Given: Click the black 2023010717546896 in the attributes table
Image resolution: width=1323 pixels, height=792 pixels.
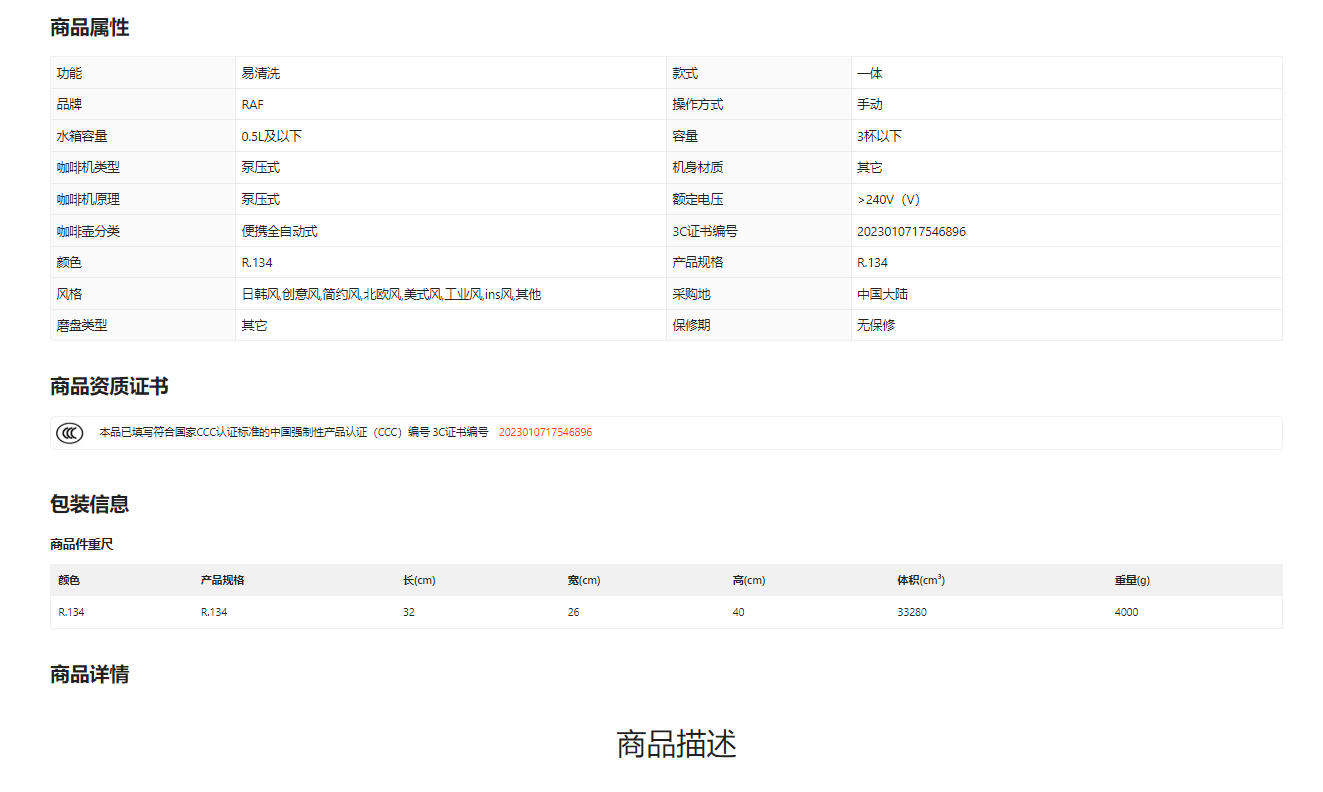Looking at the screenshot, I should coord(912,231).
